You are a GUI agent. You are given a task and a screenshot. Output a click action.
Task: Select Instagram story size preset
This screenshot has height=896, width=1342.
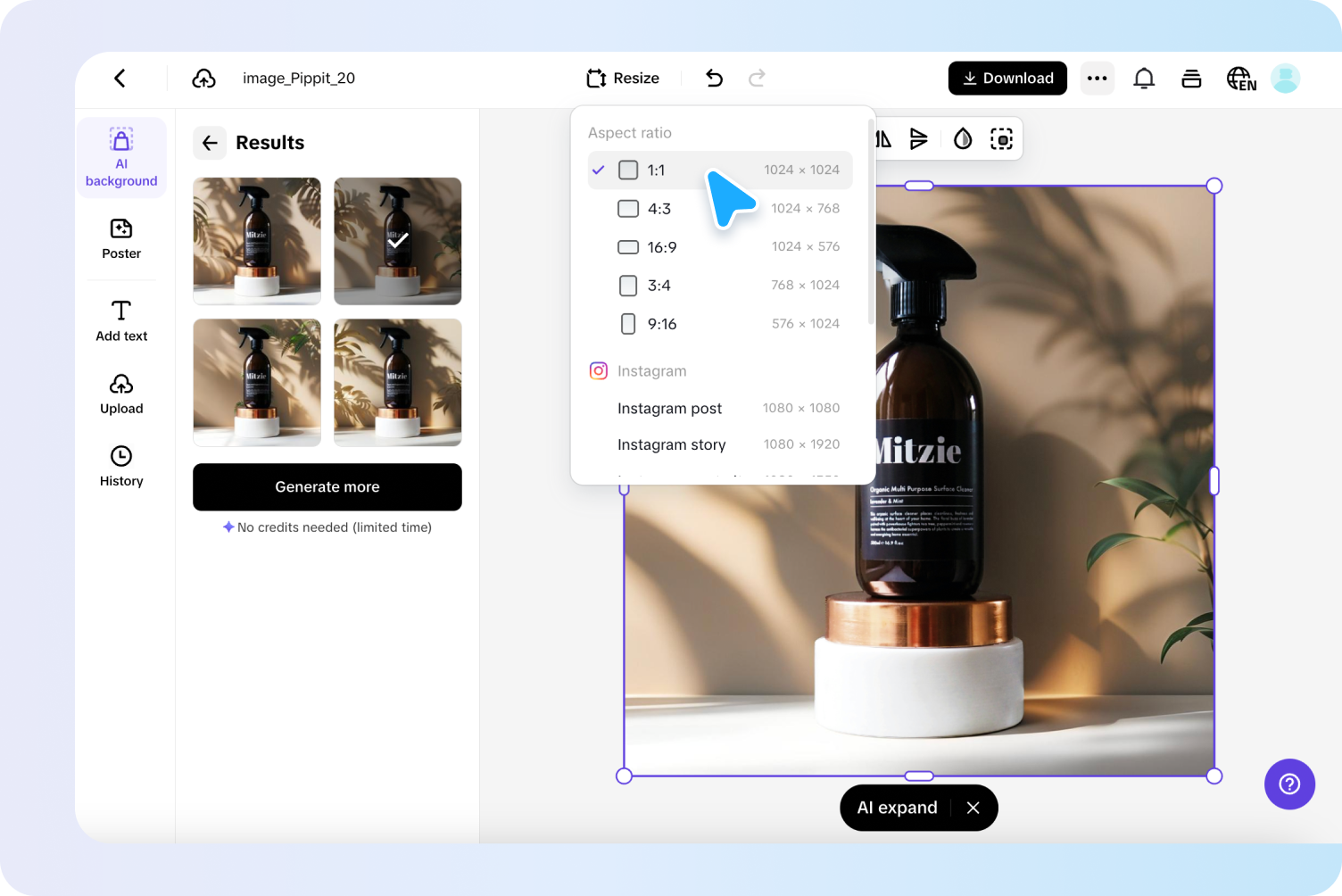point(672,444)
